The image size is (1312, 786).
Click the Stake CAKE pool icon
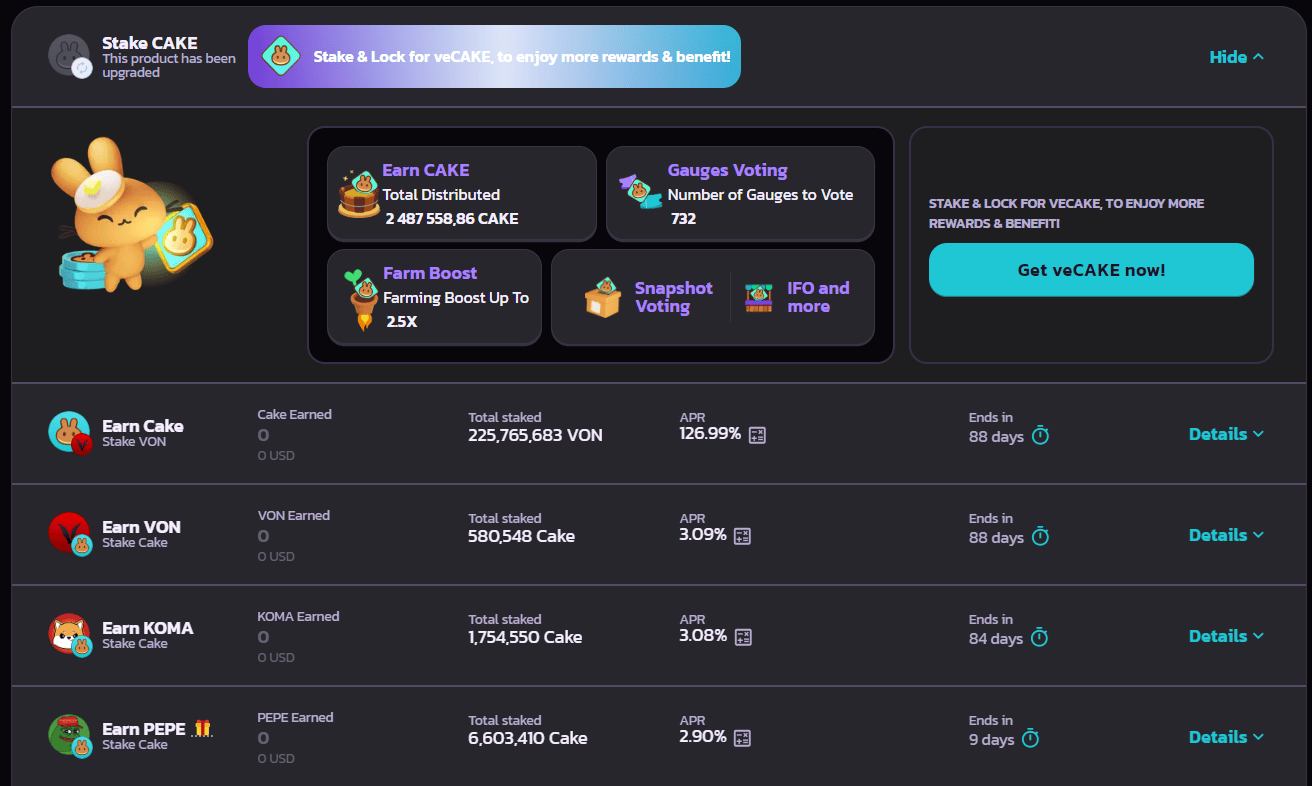pos(70,55)
